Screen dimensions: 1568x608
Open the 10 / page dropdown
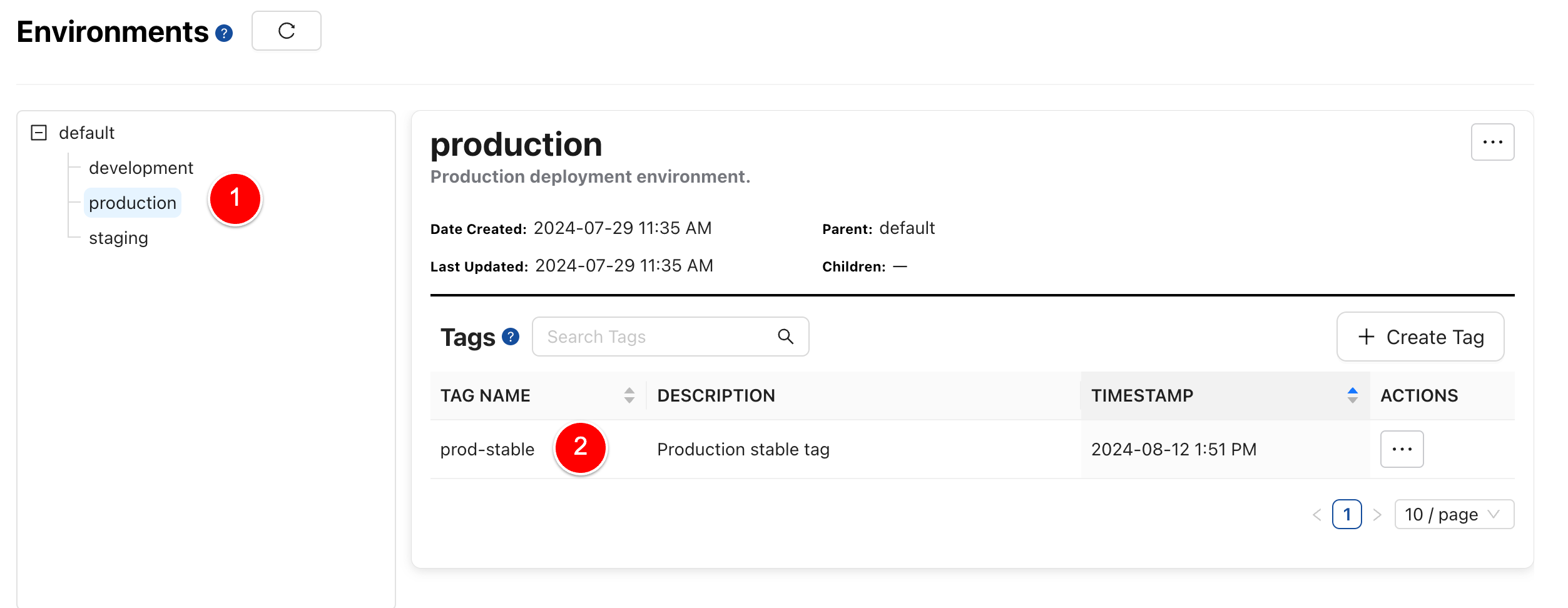point(1454,514)
